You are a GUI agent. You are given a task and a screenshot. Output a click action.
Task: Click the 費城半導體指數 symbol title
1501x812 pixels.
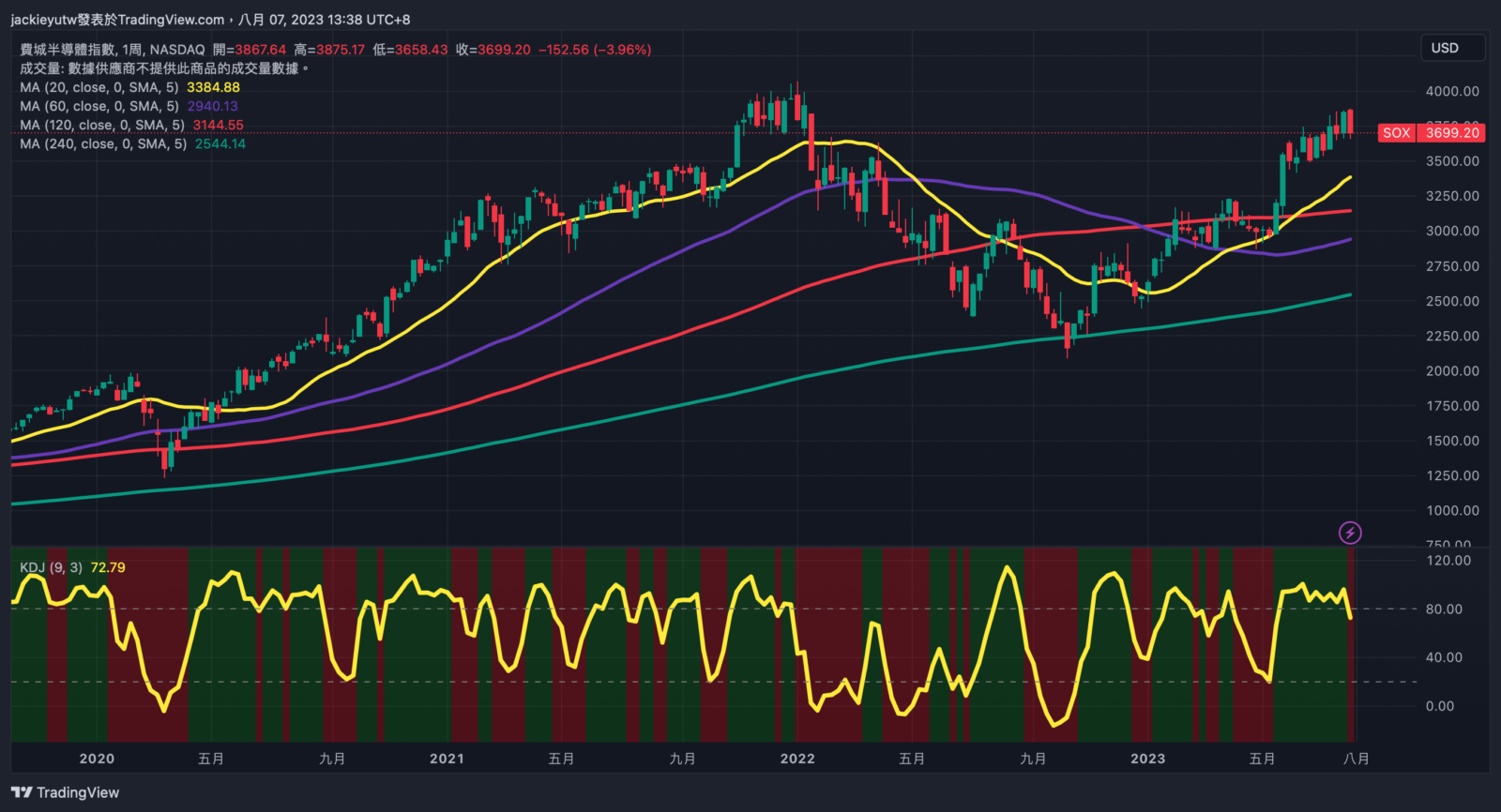(x=68, y=50)
